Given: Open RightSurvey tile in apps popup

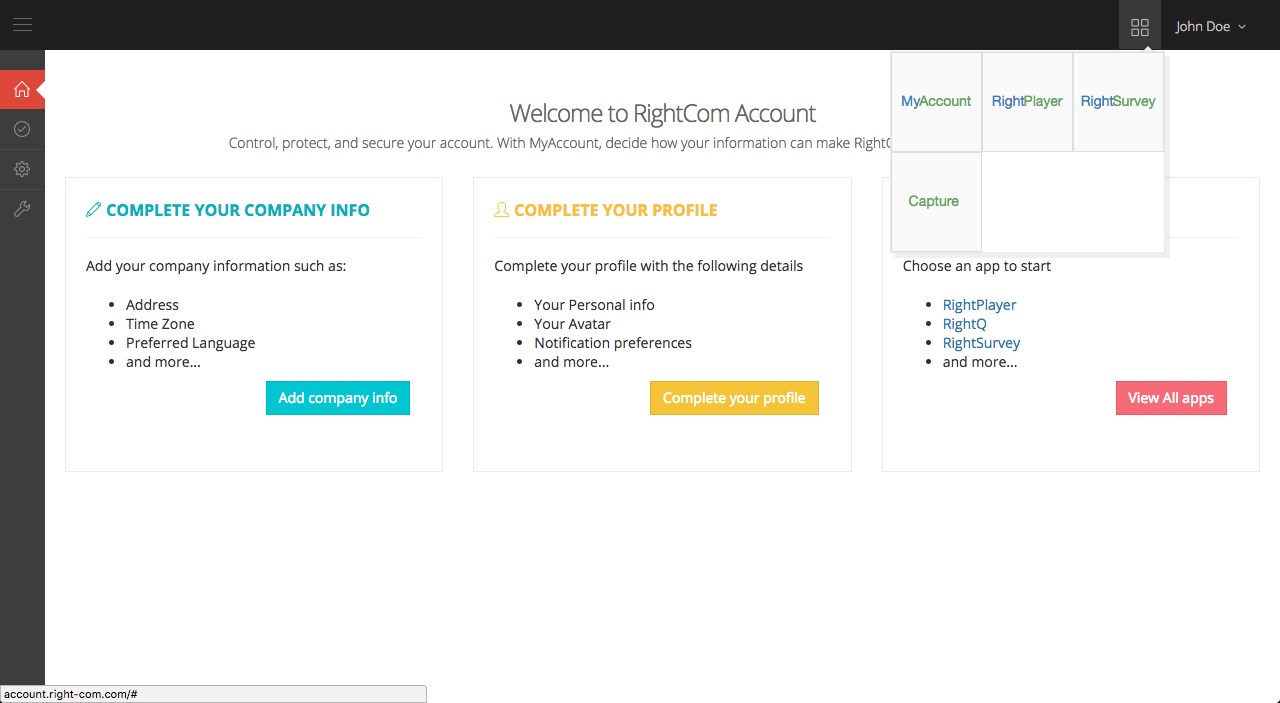Looking at the screenshot, I should [1118, 101].
